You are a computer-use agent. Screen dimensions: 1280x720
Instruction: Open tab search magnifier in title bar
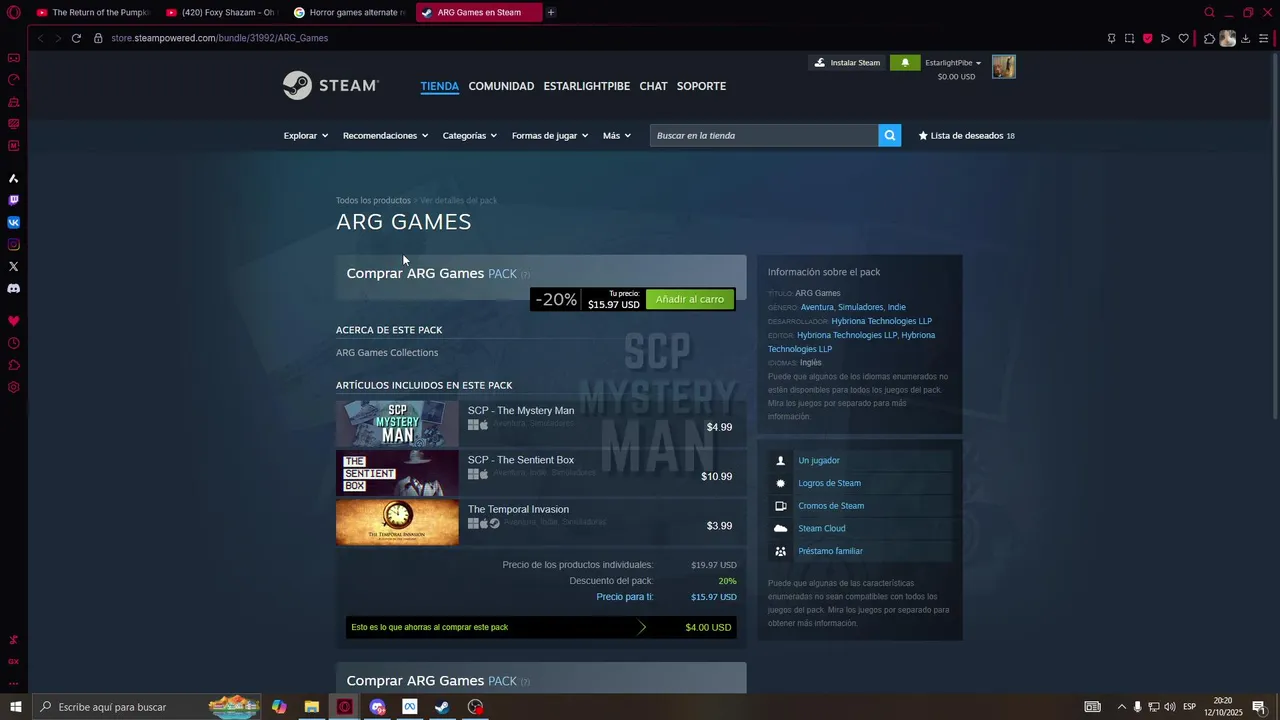[x=1209, y=12]
